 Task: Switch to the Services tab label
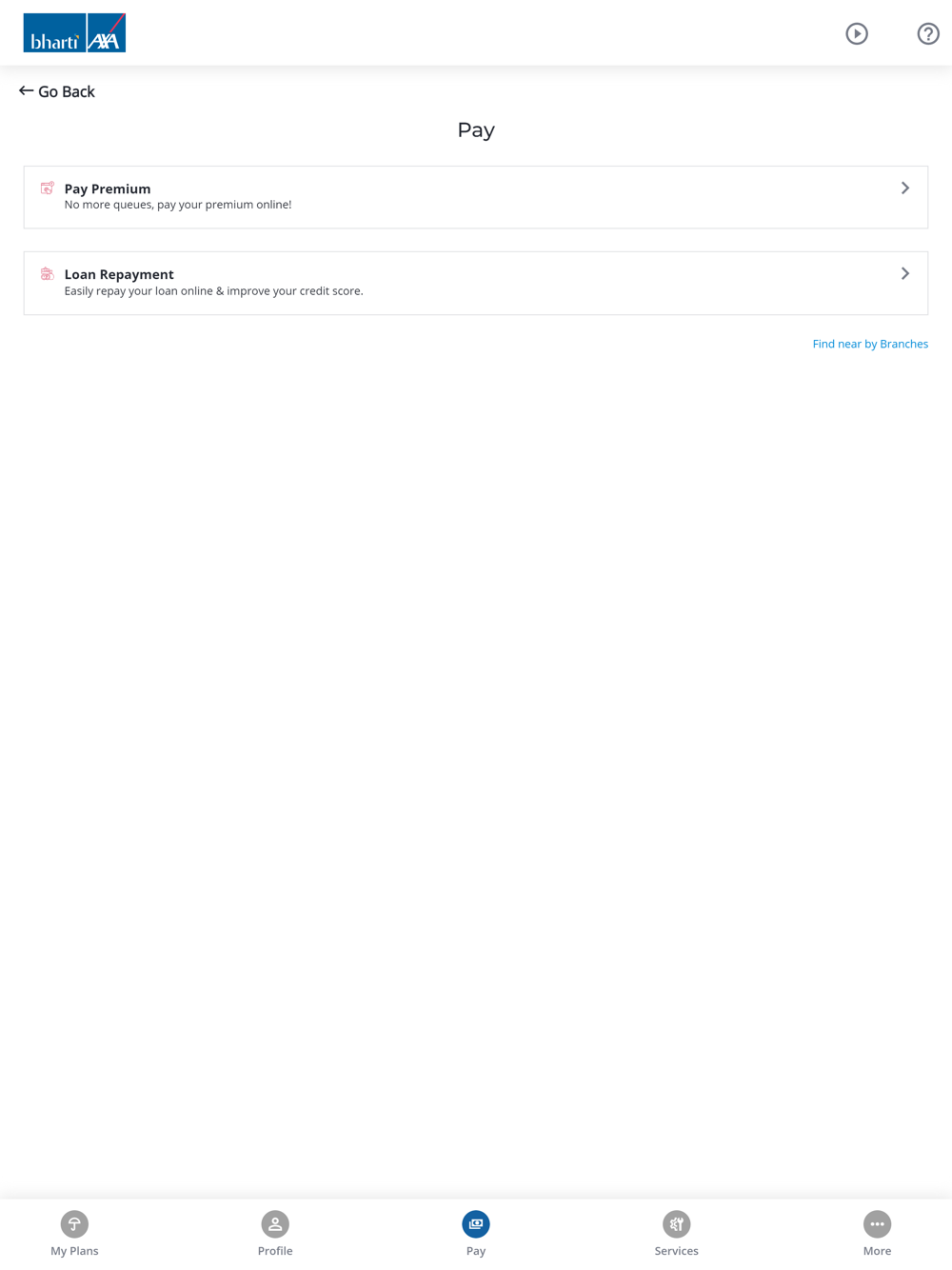click(677, 1251)
